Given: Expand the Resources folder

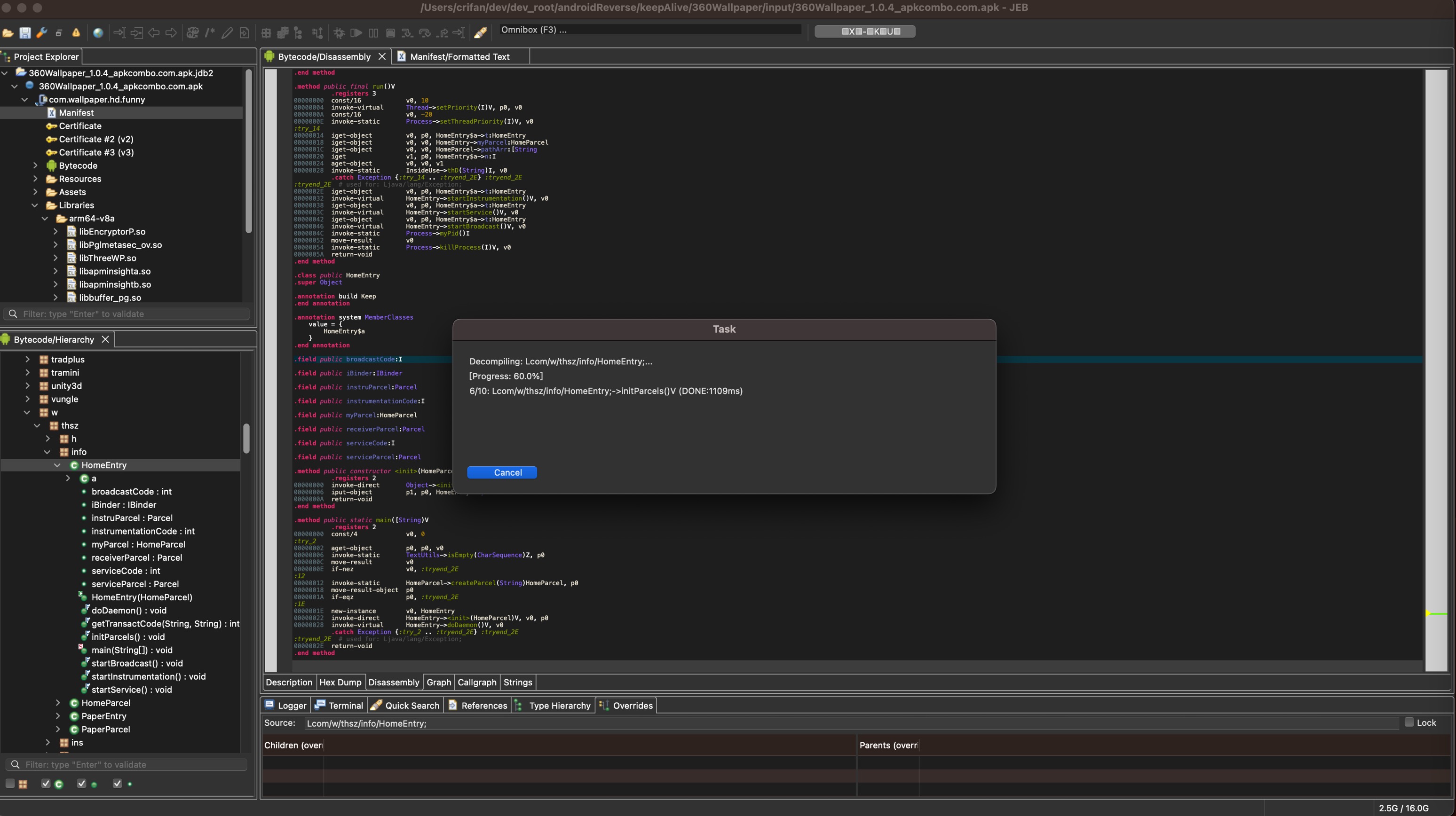Looking at the screenshot, I should 35,179.
